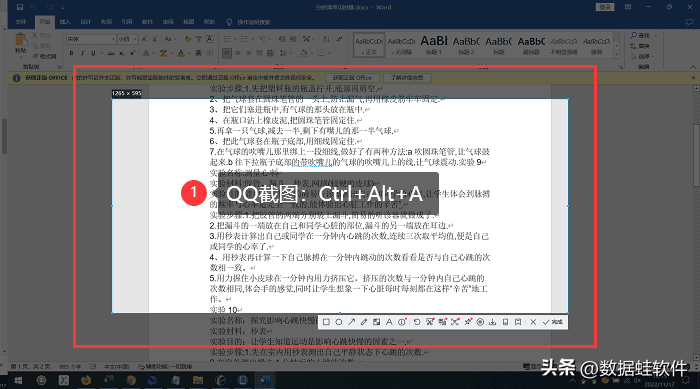Image resolution: width=700 pixels, height=389 pixels.
Task: Click the undo arrow in screenshot toolbar
Action: pos(417,322)
